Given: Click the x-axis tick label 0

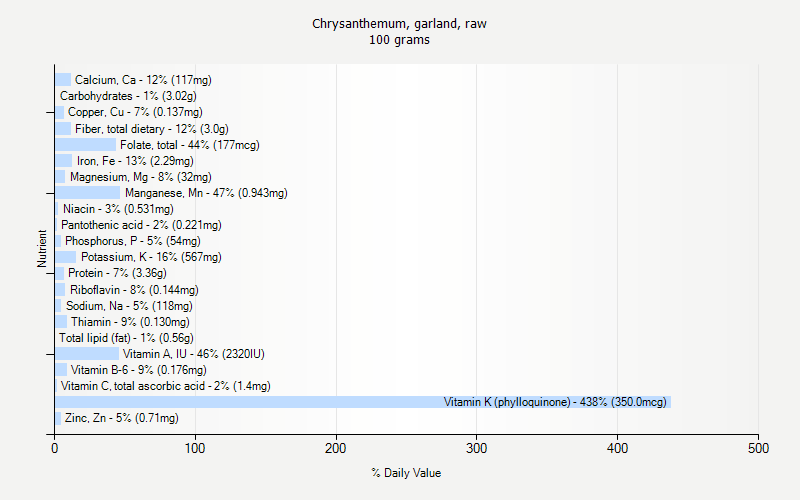Looking at the screenshot, I should point(55,448).
